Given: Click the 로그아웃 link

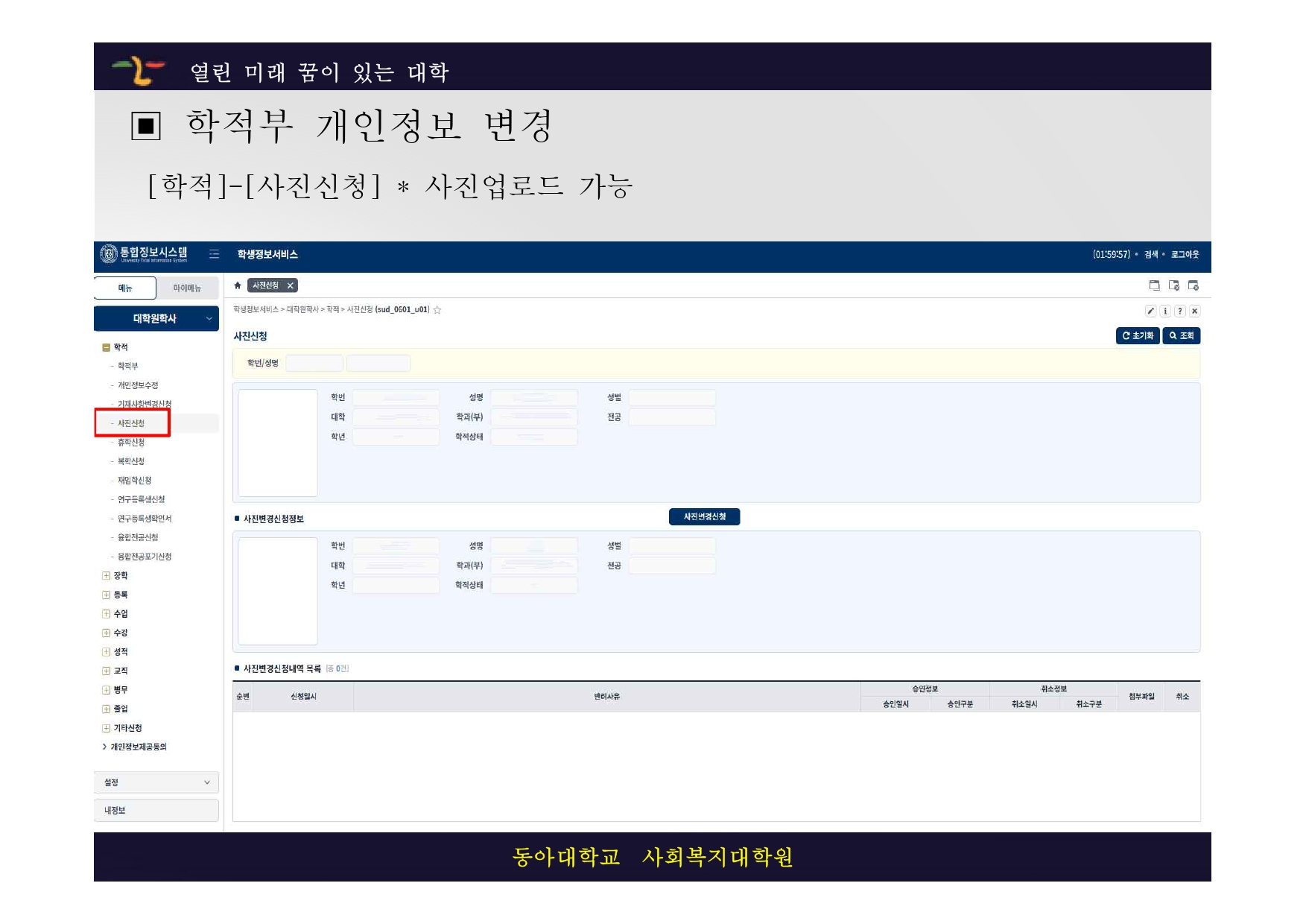Looking at the screenshot, I should (1185, 255).
